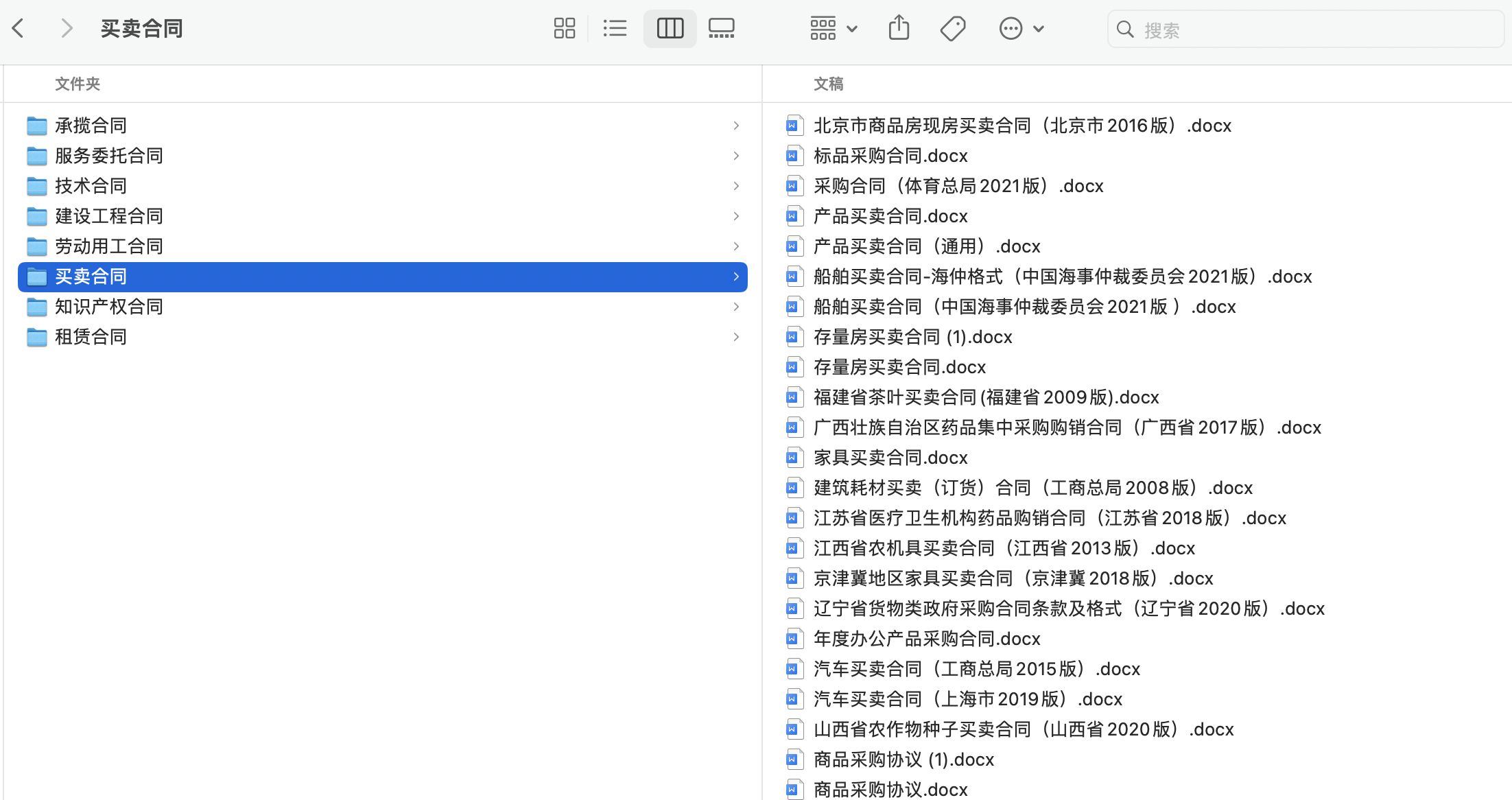1512x800 pixels.
Task: Select 产品买卖合同（通用）.docx
Action: pyautogui.click(x=927, y=246)
